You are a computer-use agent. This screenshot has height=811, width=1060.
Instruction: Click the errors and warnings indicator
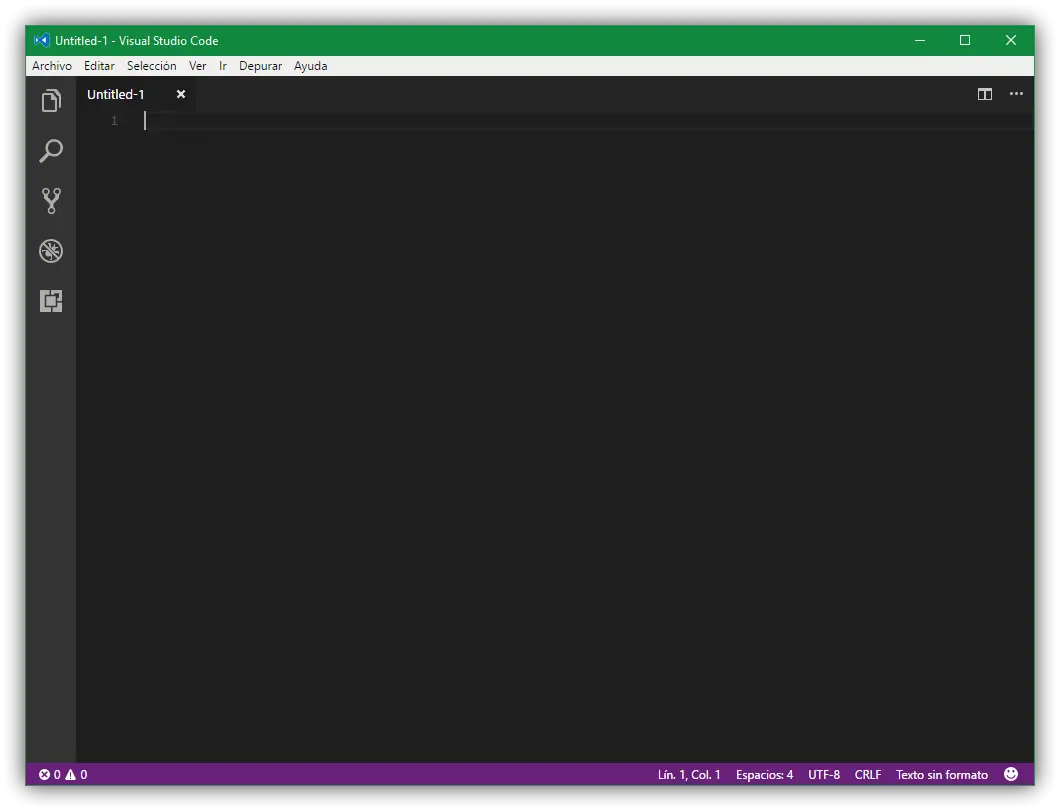coord(62,774)
